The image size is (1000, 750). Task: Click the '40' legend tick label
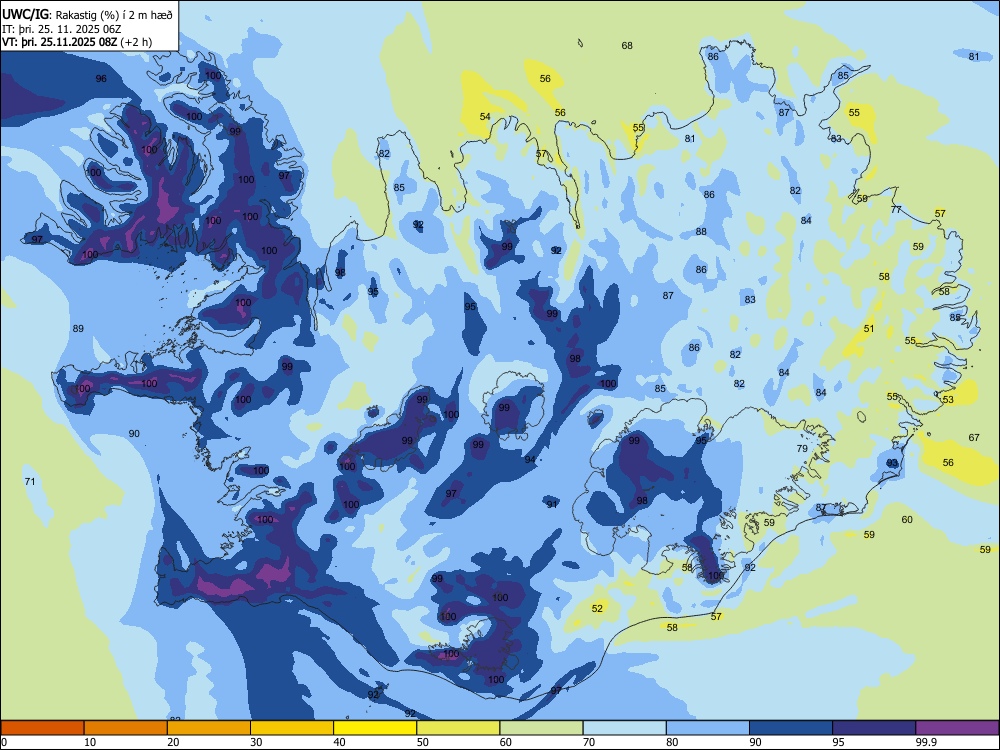(340, 742)
